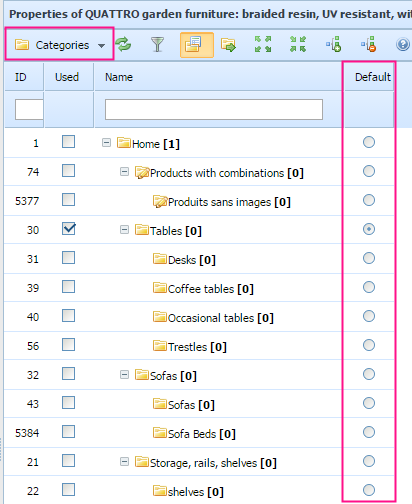Click the Default column header

[372, 77]
